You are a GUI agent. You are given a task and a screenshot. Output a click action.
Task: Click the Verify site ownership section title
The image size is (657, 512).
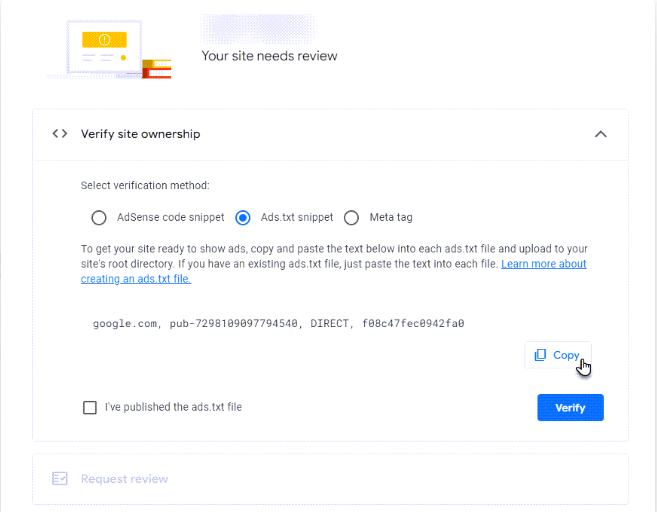coord(140,134)
